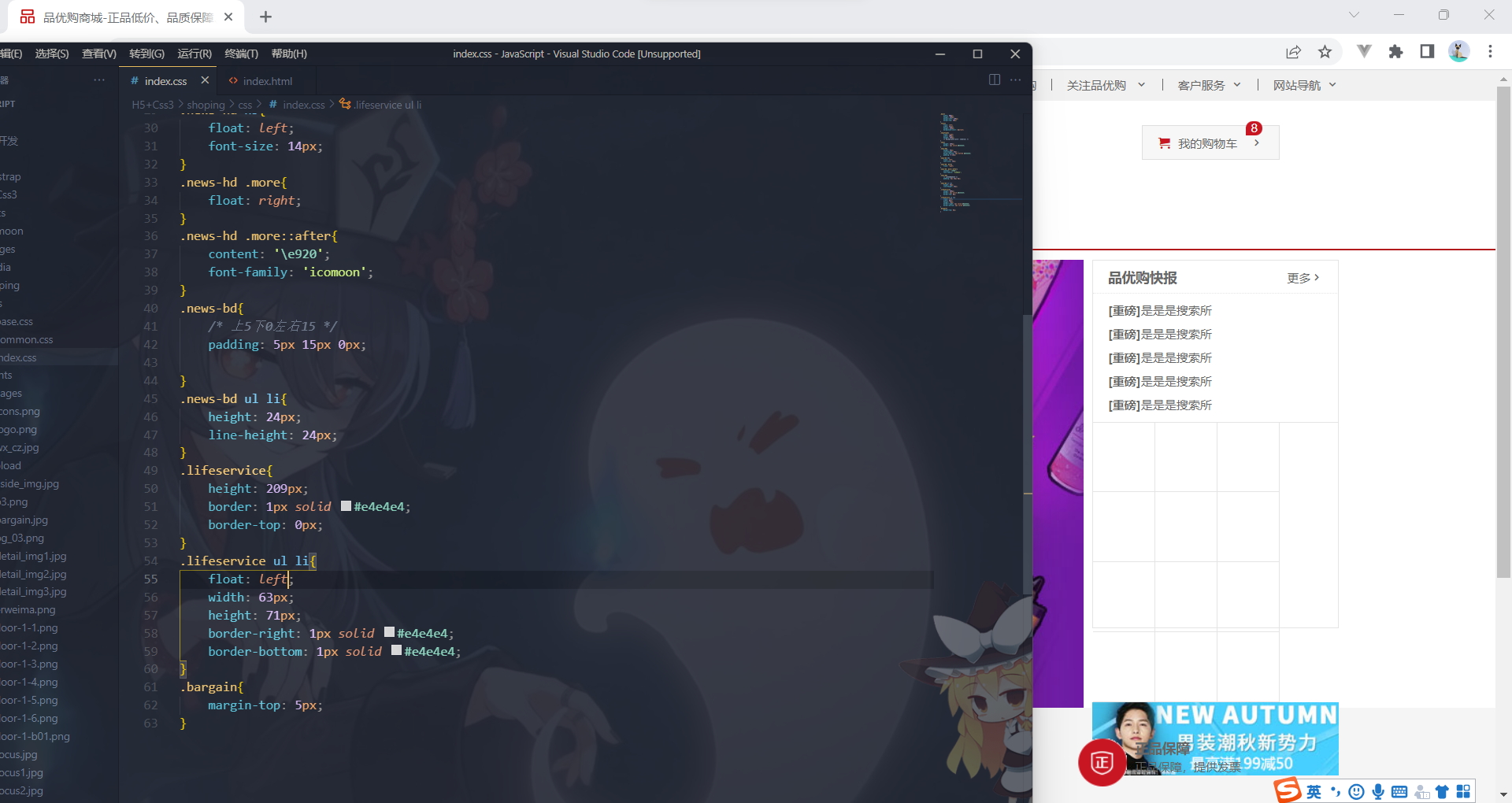This screenshot has height=803, width=1512.
Task: Click the css folder breadcrumb segment
Action: tap(245, 105)
